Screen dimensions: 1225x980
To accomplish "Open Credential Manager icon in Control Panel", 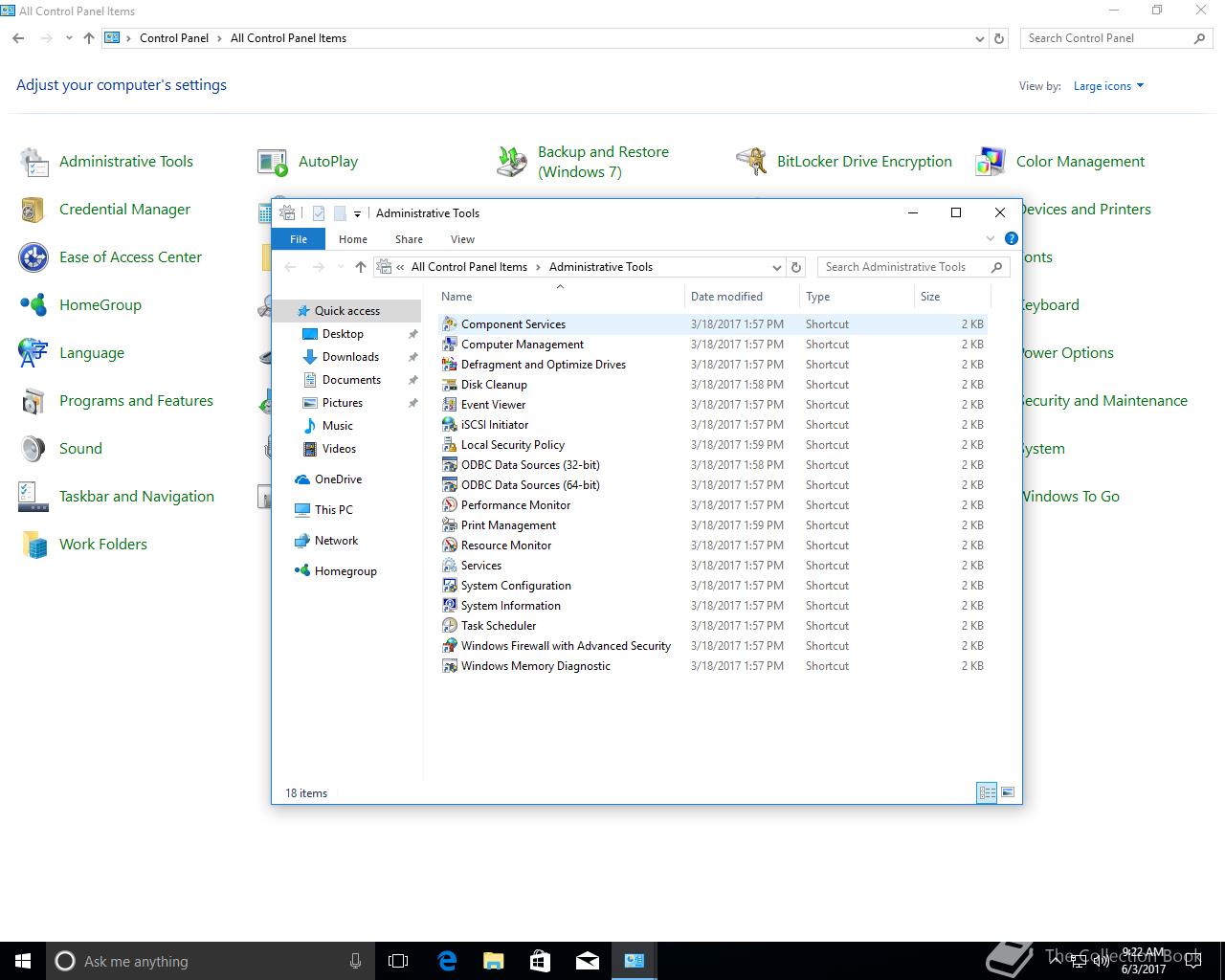I will click(x=34, y=210).
